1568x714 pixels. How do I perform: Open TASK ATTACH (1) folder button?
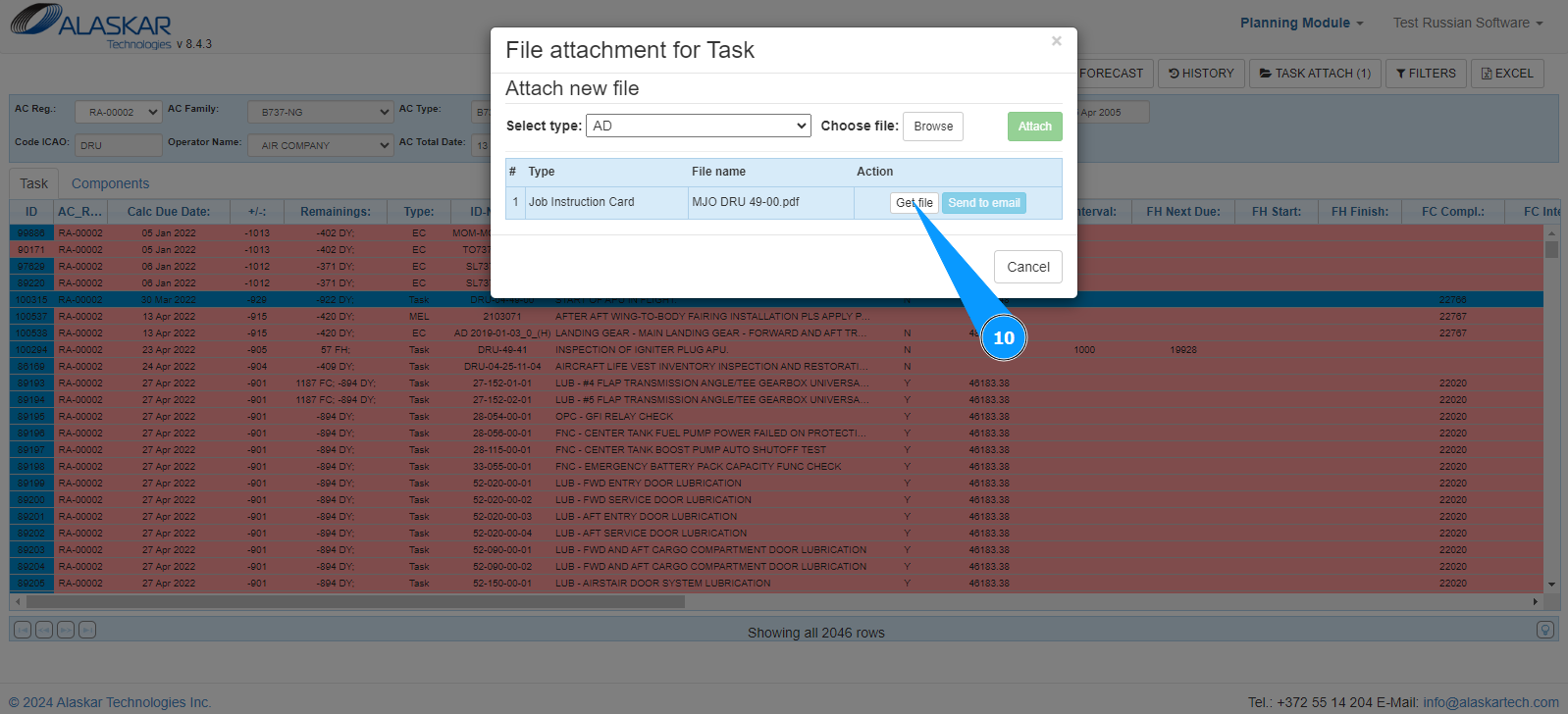click(x=1315, y=74)
